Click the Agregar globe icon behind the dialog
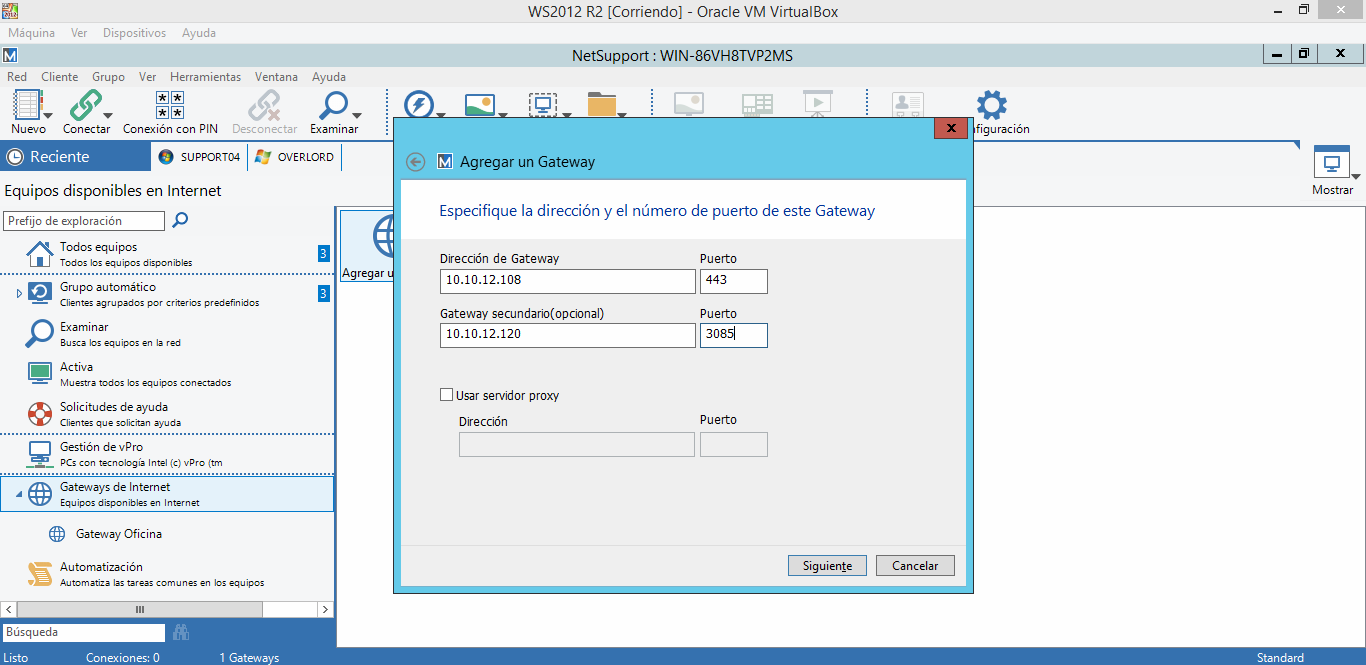This screenshot has height=665, width=1366. click(385, 237)
